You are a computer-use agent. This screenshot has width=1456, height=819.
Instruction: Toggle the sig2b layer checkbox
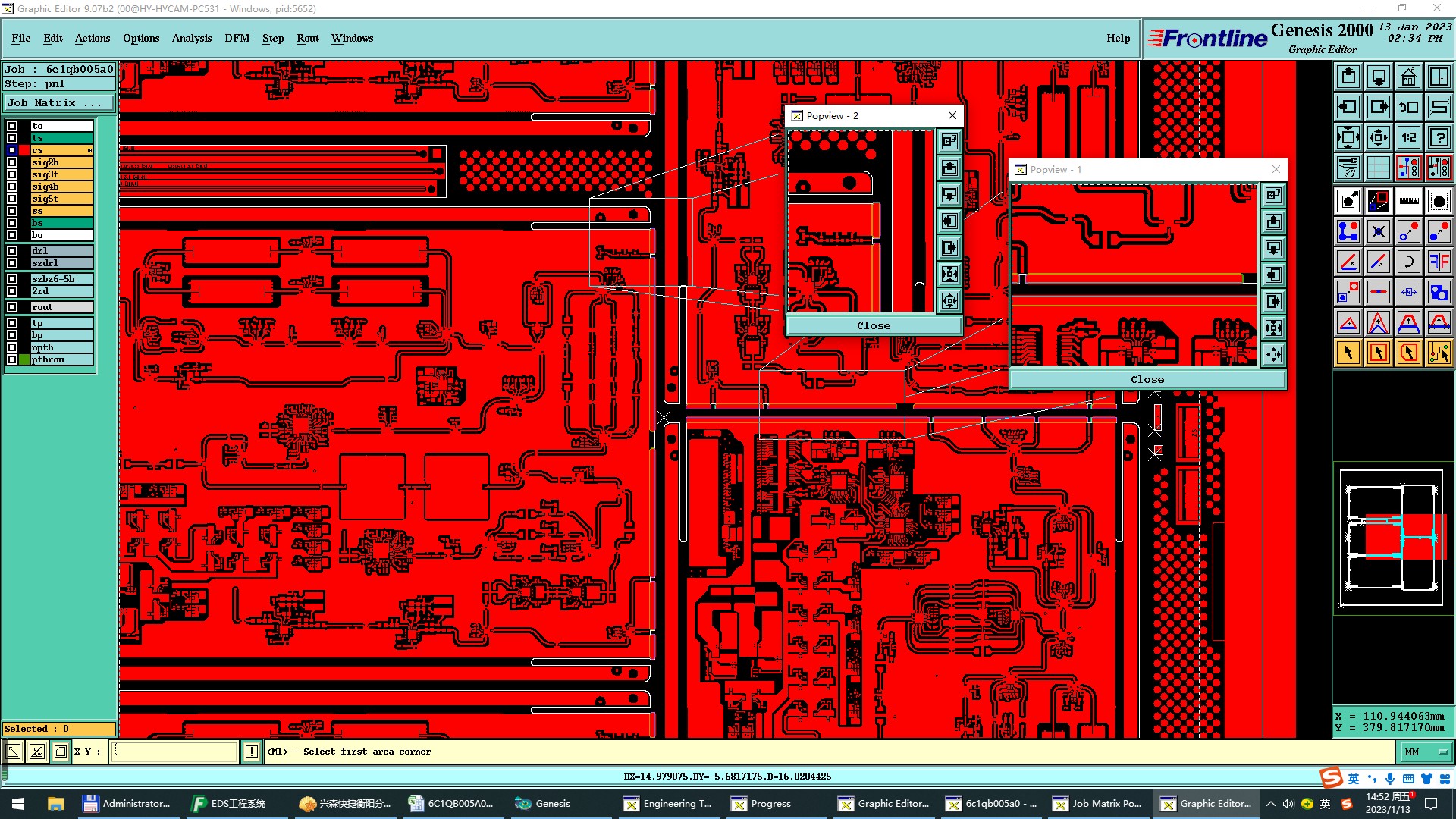(x=12, y=162)
